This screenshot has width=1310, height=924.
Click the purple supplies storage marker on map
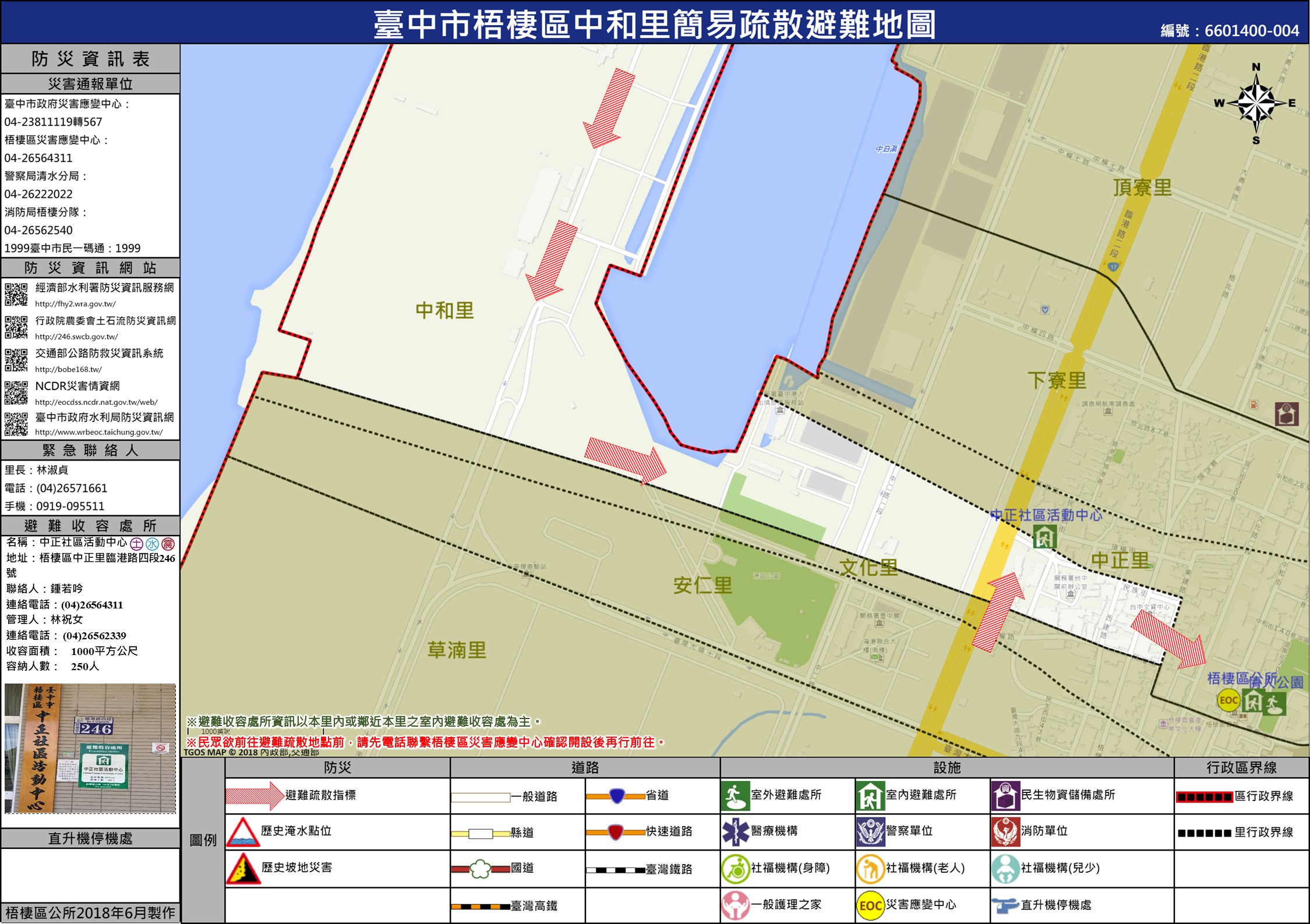tap(1286, 414)
